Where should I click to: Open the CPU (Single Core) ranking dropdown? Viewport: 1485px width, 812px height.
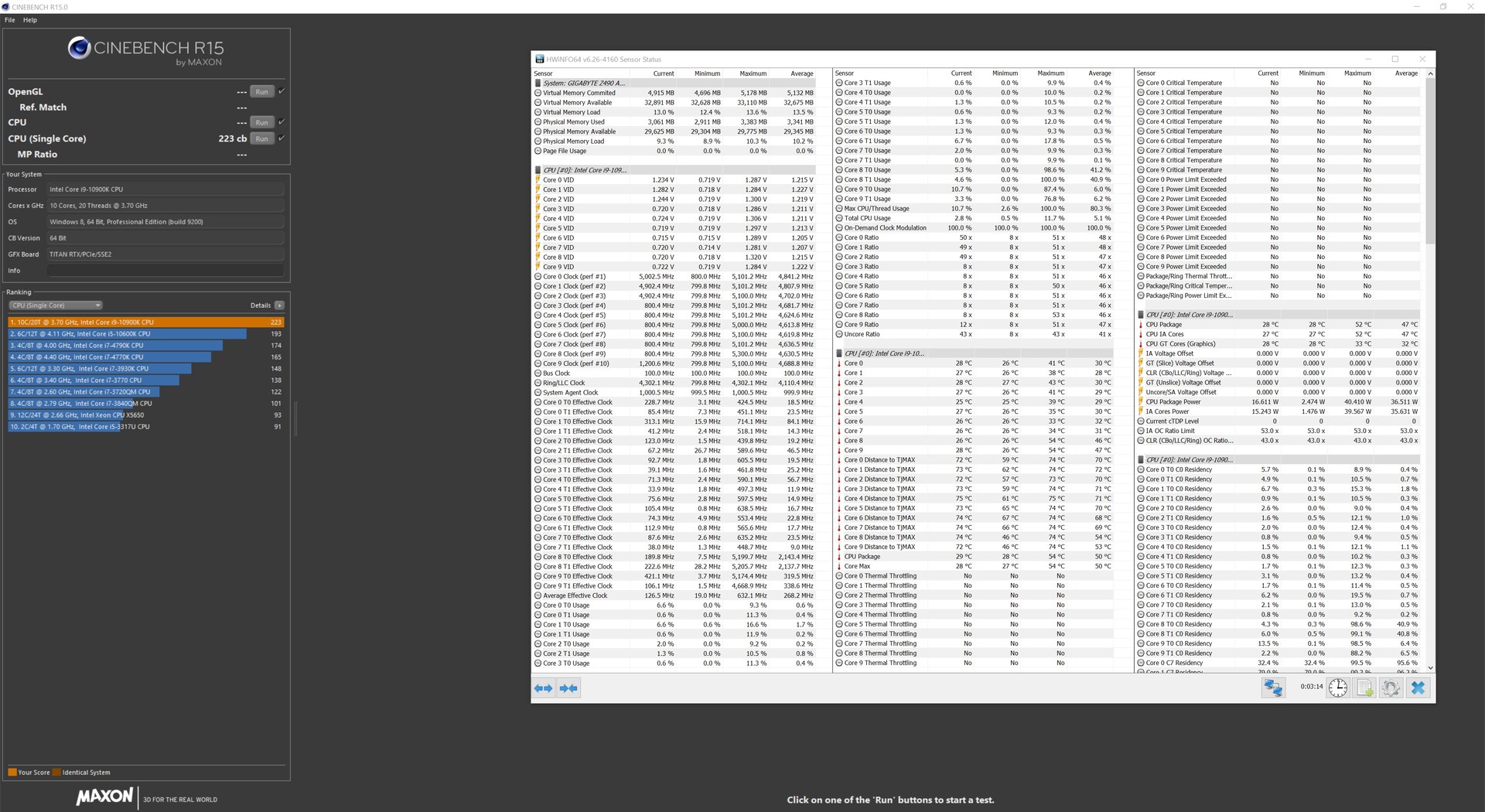(56, 305)
